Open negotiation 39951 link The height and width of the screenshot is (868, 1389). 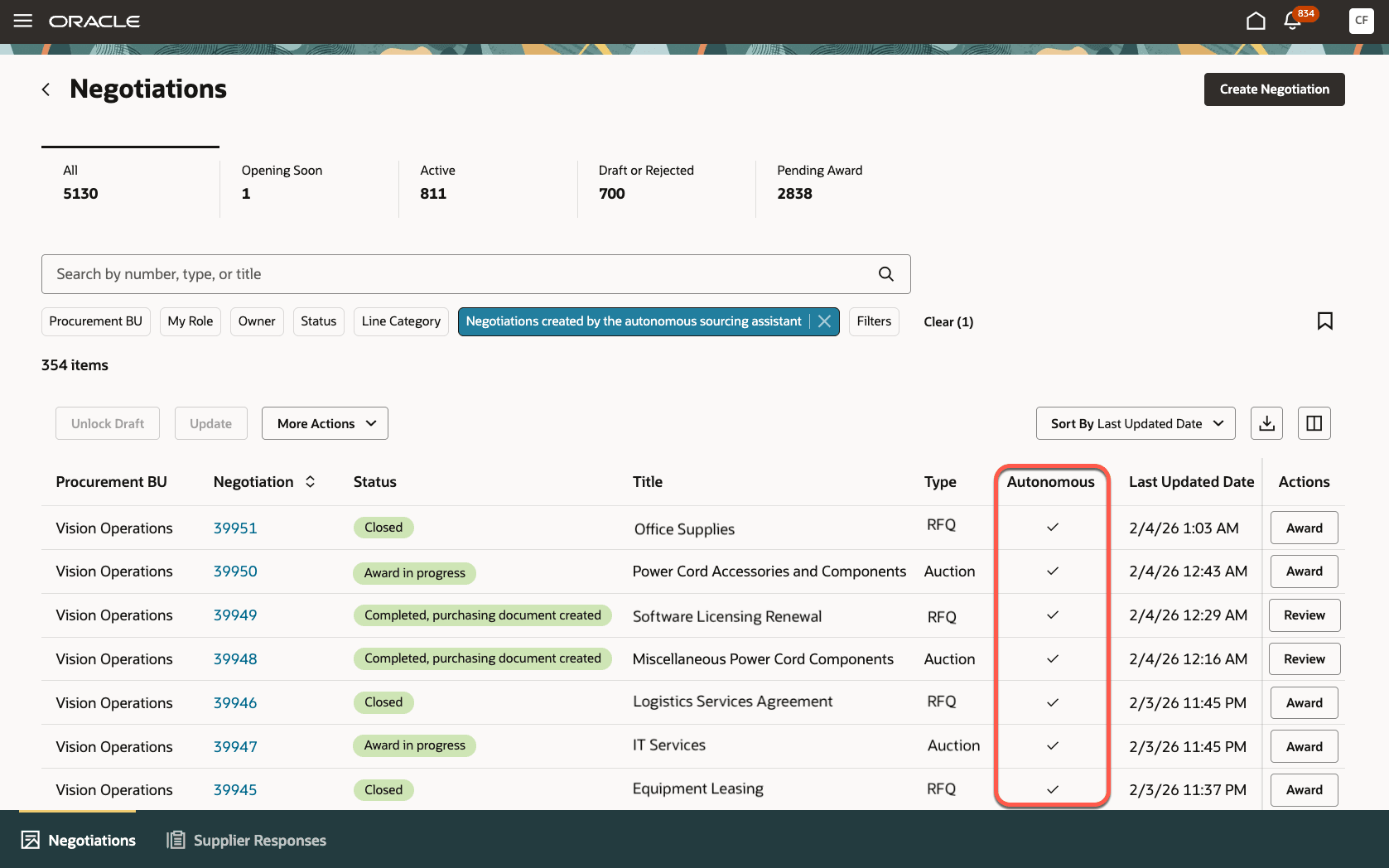tap(235, 528)
